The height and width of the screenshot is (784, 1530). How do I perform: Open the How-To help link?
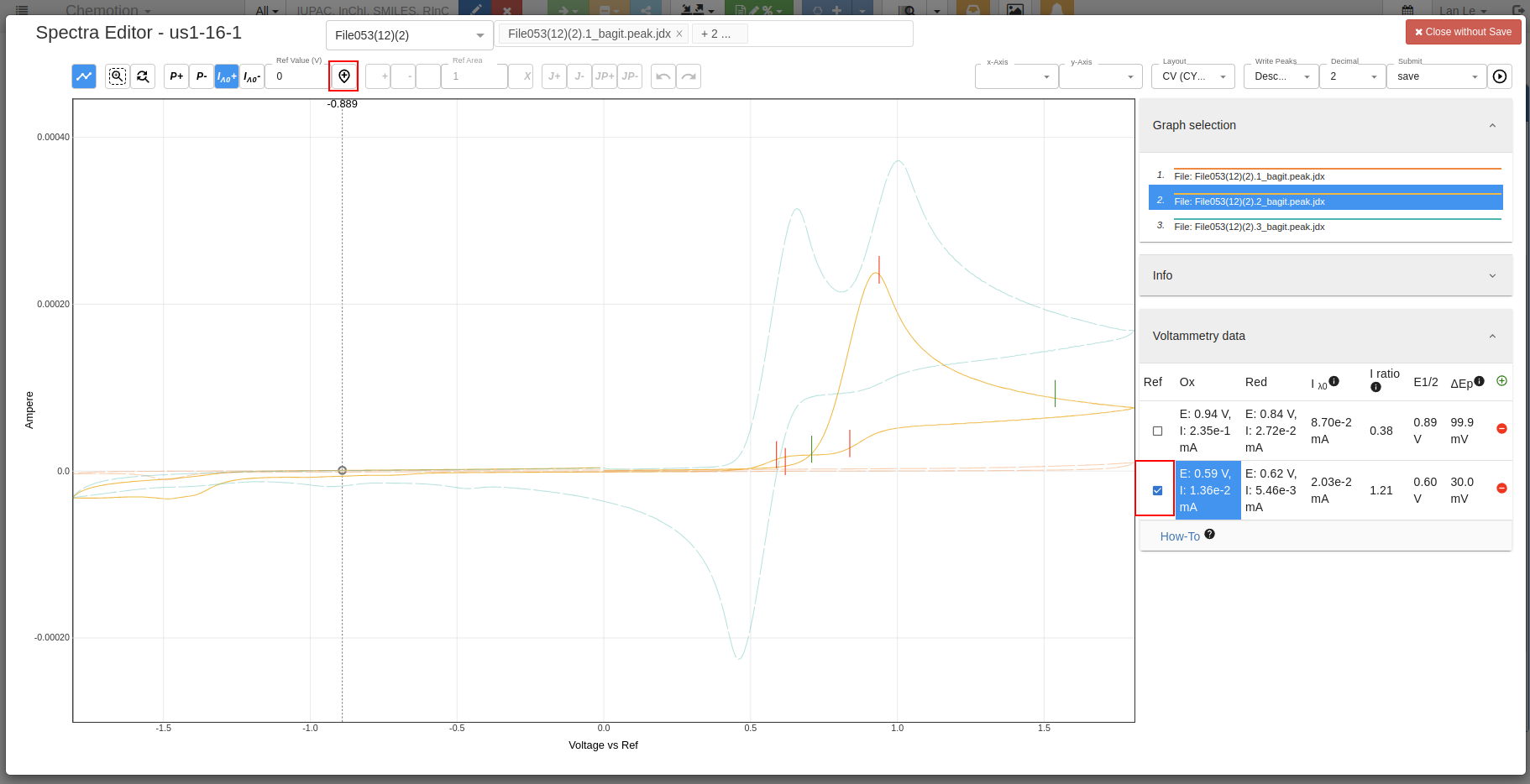(1179, 536)
